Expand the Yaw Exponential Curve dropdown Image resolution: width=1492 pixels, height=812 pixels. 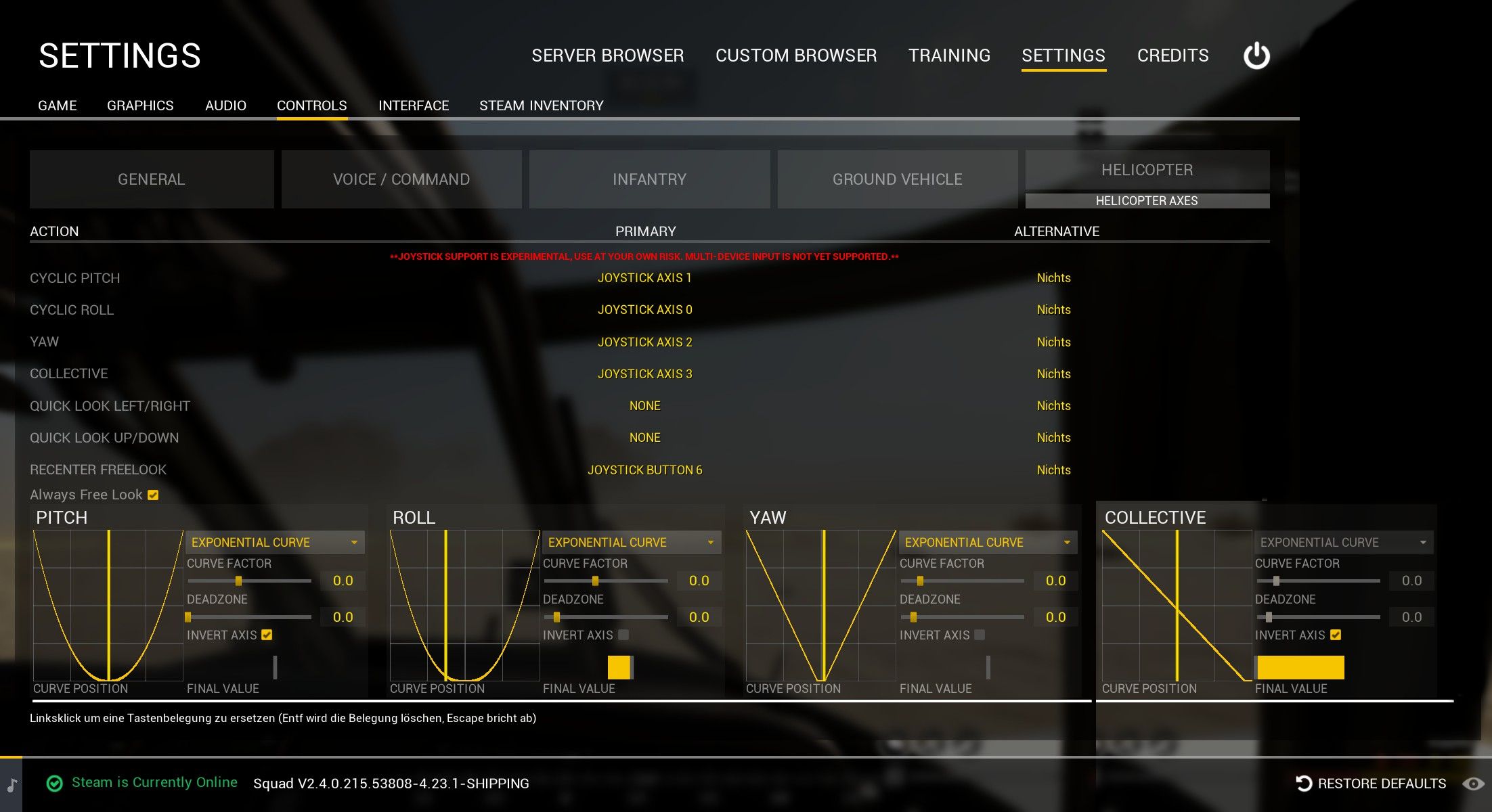click(x=988, y=543)
